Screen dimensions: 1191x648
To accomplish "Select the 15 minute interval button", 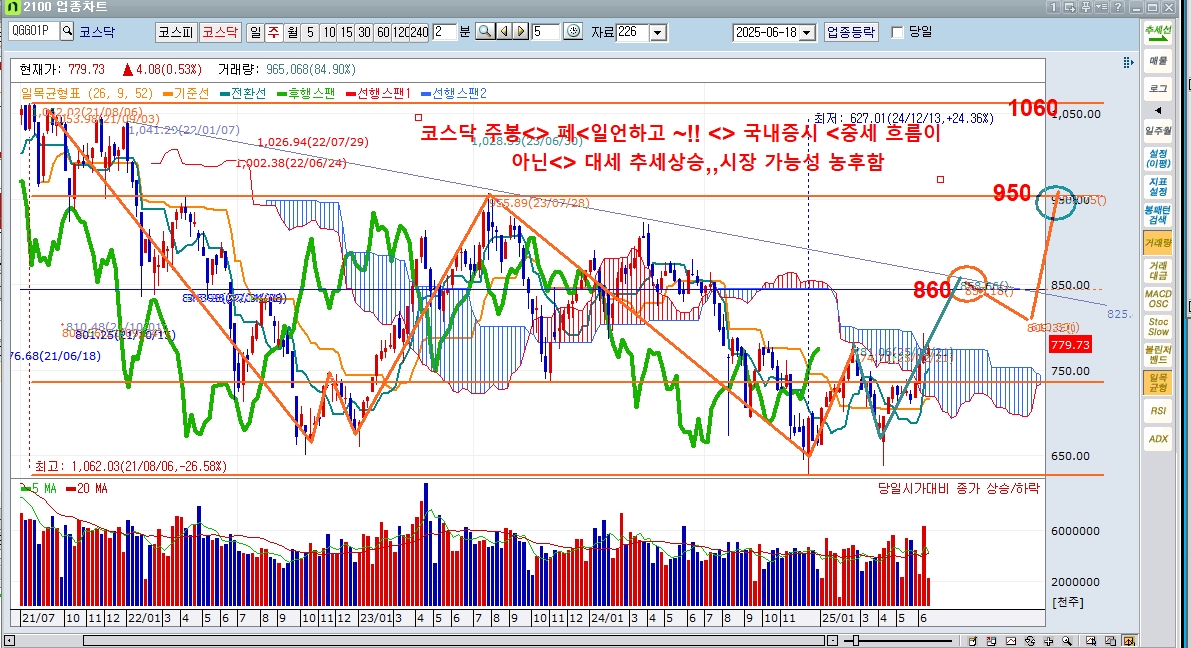I will coord(346,32).
